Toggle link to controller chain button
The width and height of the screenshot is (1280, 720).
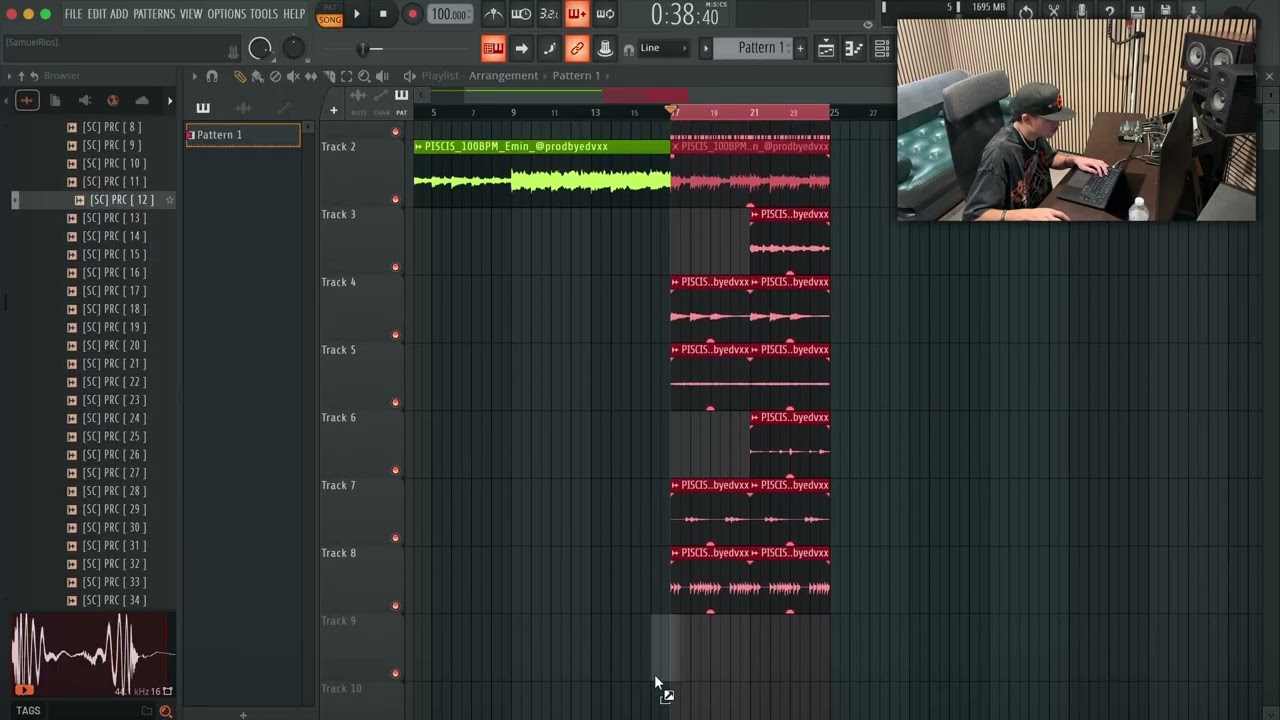(x=577, y=48)
